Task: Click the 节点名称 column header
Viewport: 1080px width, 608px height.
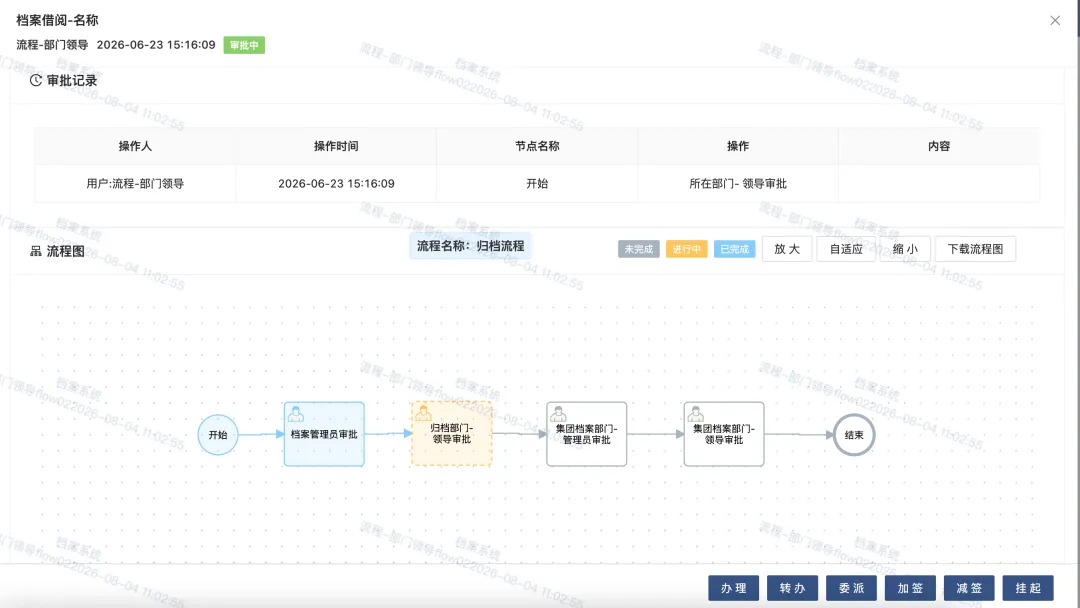Action: coord(537,146)
